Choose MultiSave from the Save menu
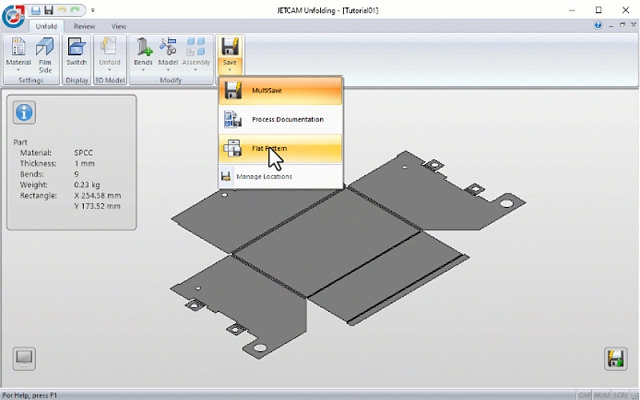 pyautogui.click(x=280, y=91)
